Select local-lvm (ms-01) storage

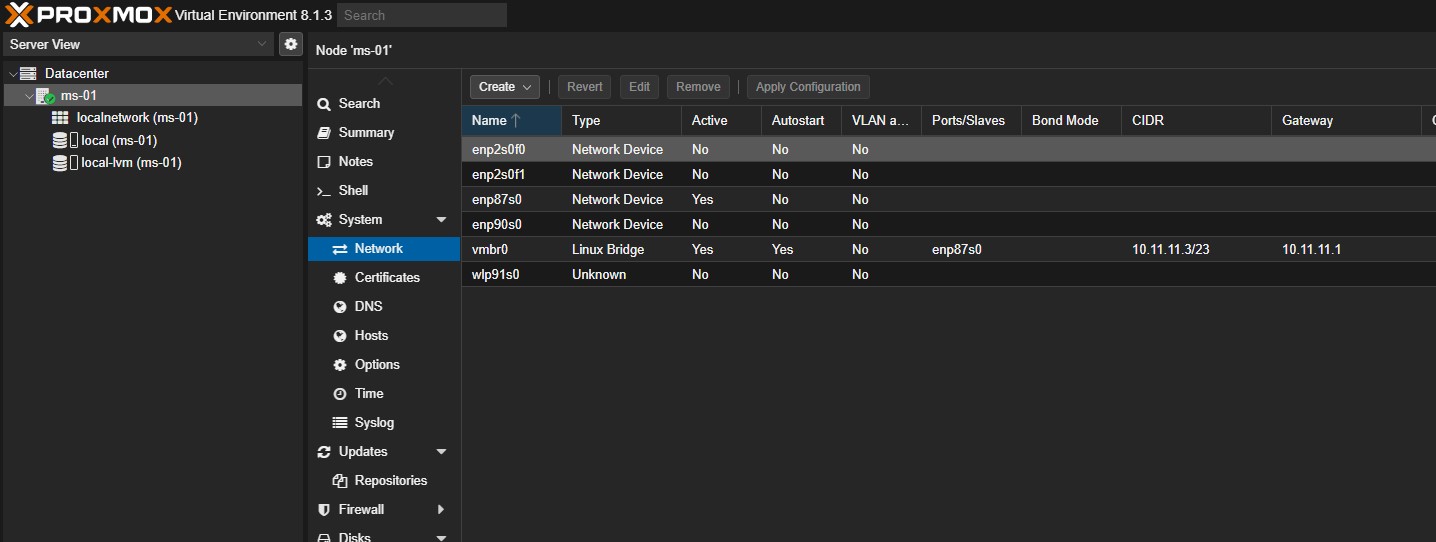[x=130, y=162]
